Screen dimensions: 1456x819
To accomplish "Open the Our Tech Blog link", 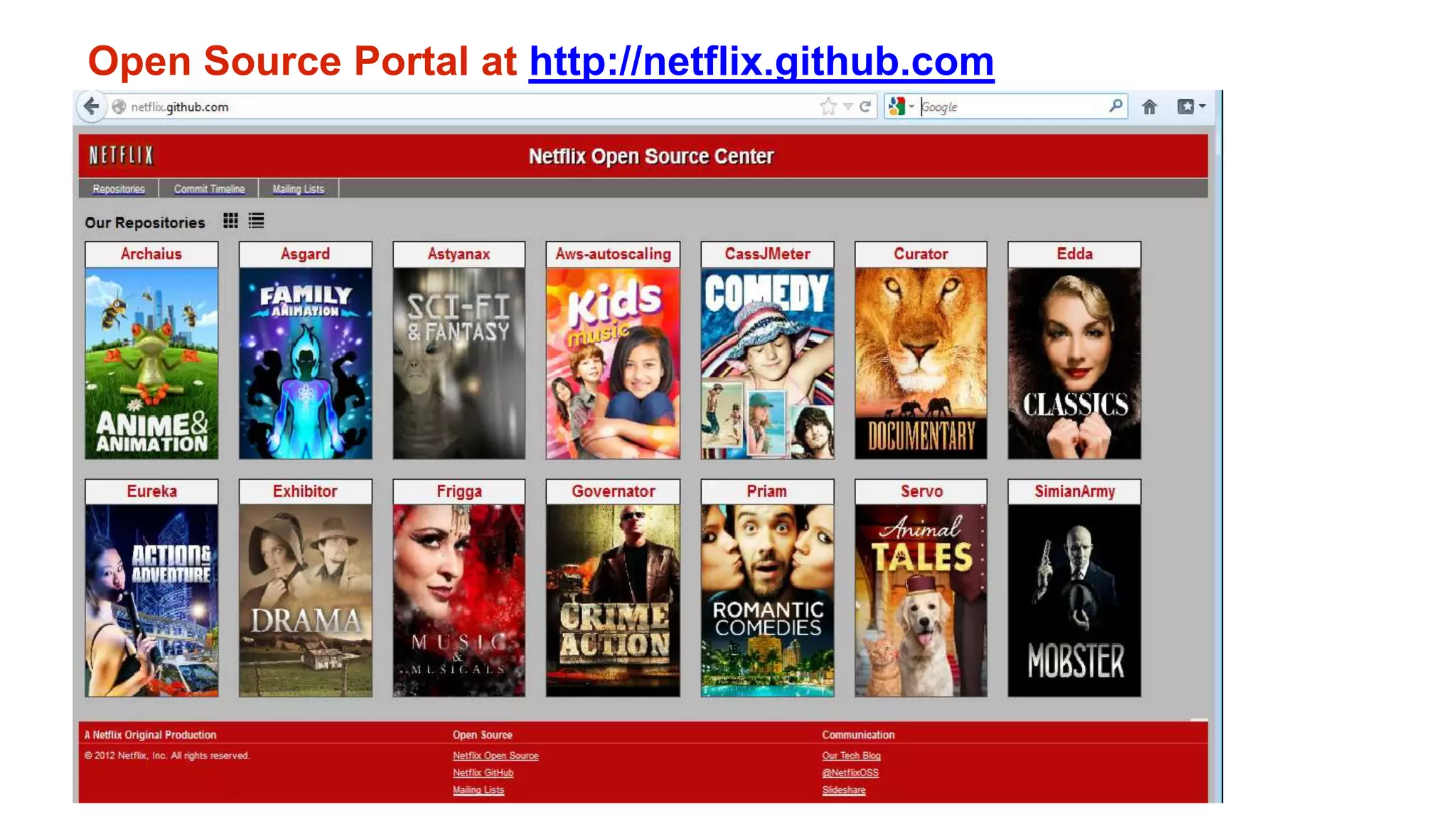I will [851, 756].
